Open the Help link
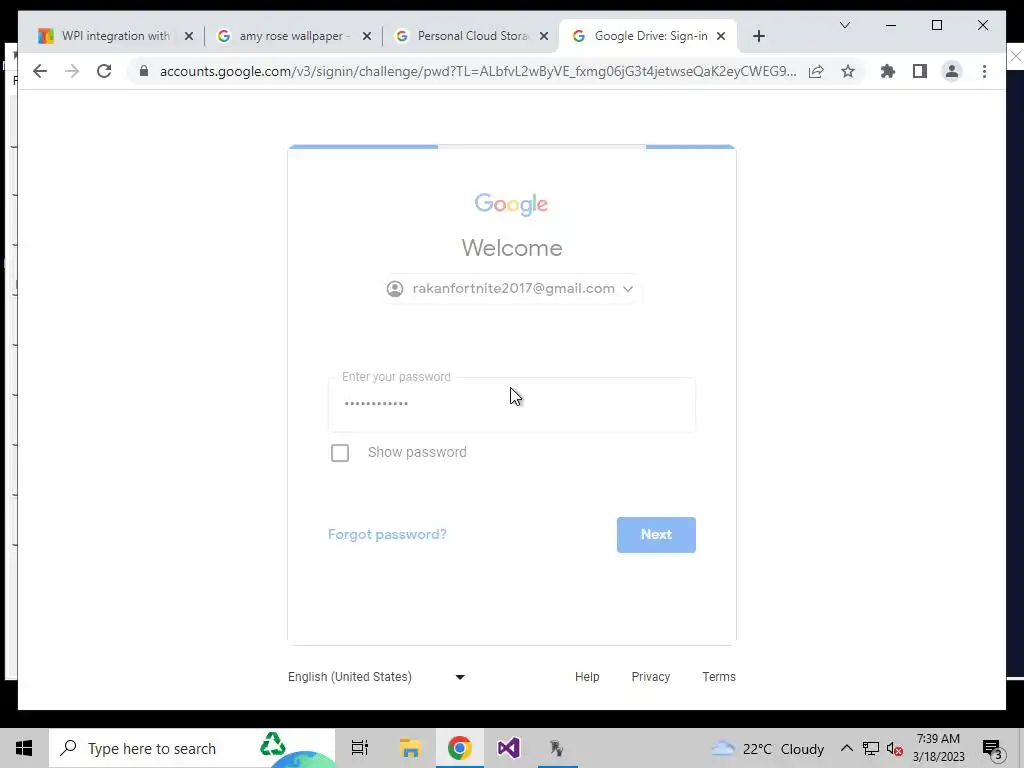 tap(586, 677)
